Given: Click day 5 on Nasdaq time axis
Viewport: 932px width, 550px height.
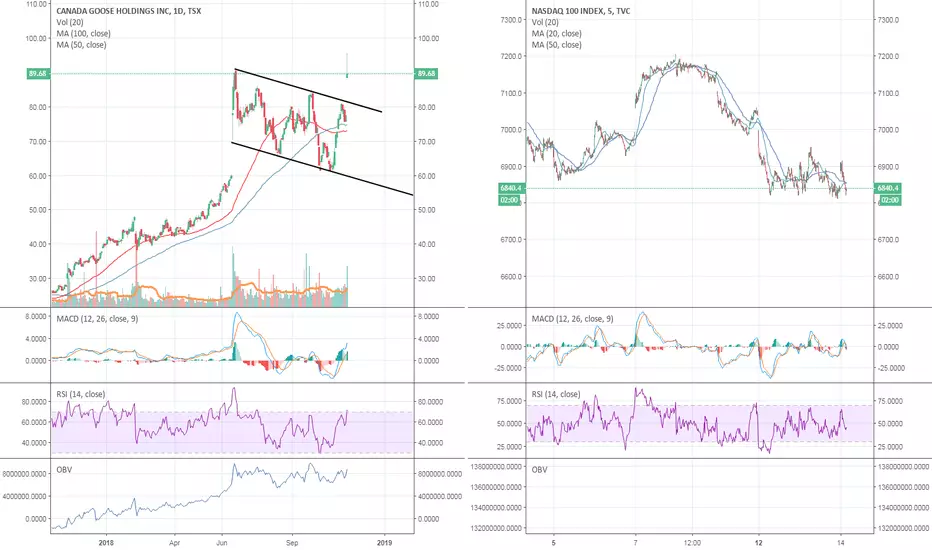Looking at the screenshot, I should [553, 542].
